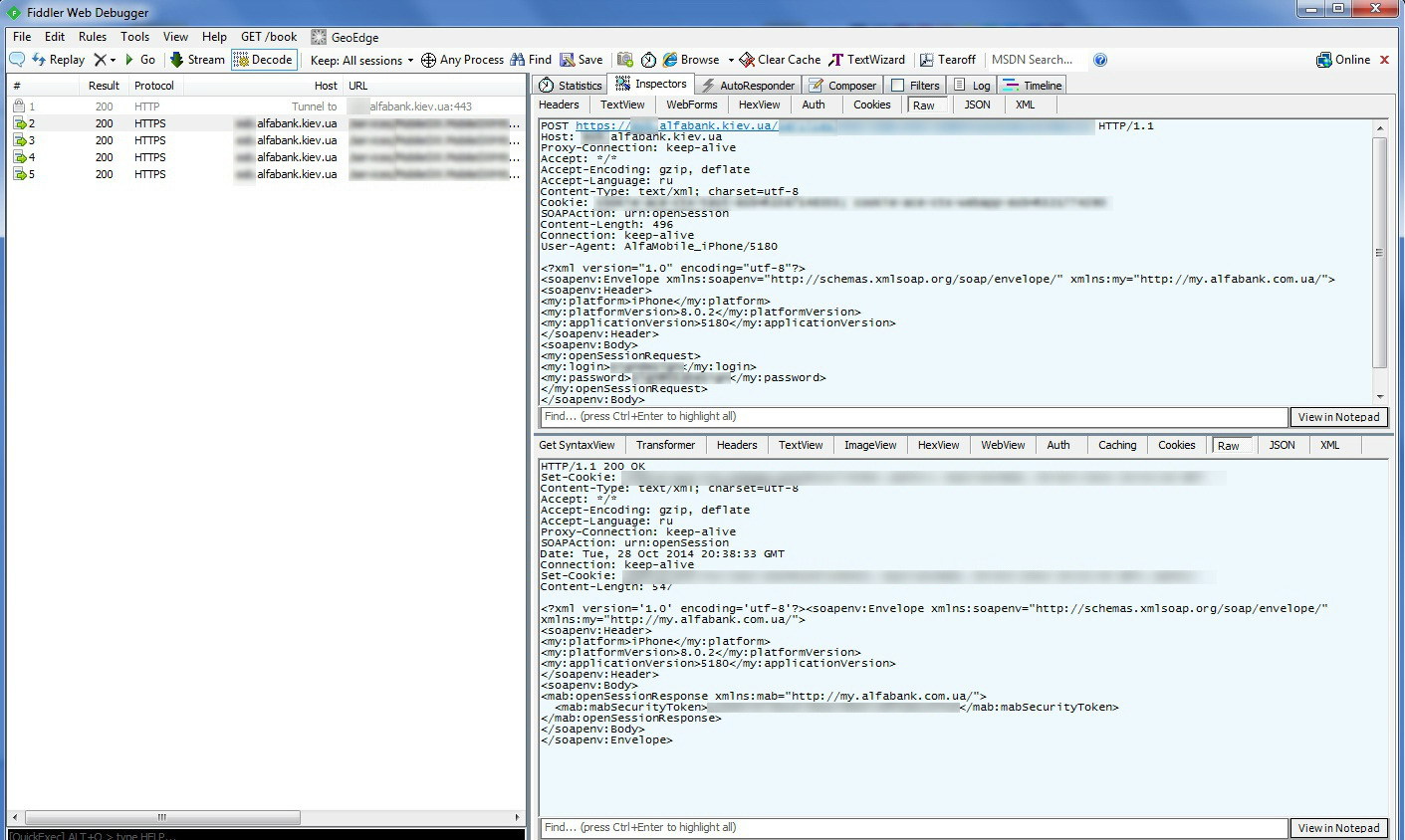Click the Remove sessions X icon
This screenshot has height=840, width=1405.
(x=100, y=60)
